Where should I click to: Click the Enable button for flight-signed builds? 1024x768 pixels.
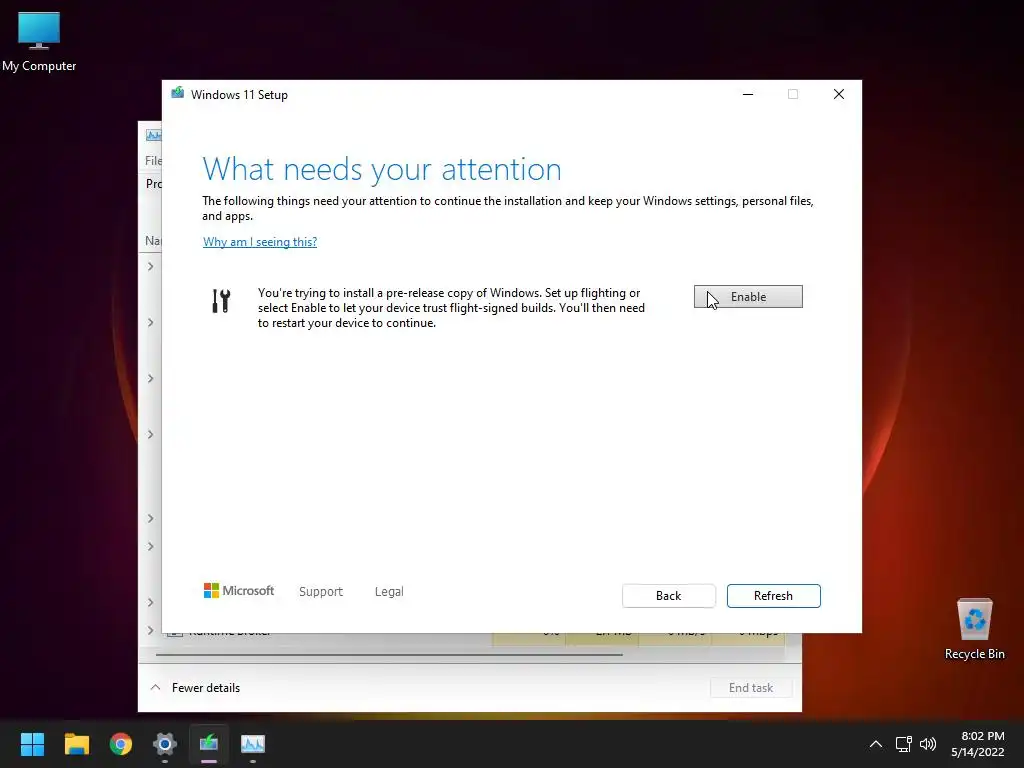pos(748,296)
